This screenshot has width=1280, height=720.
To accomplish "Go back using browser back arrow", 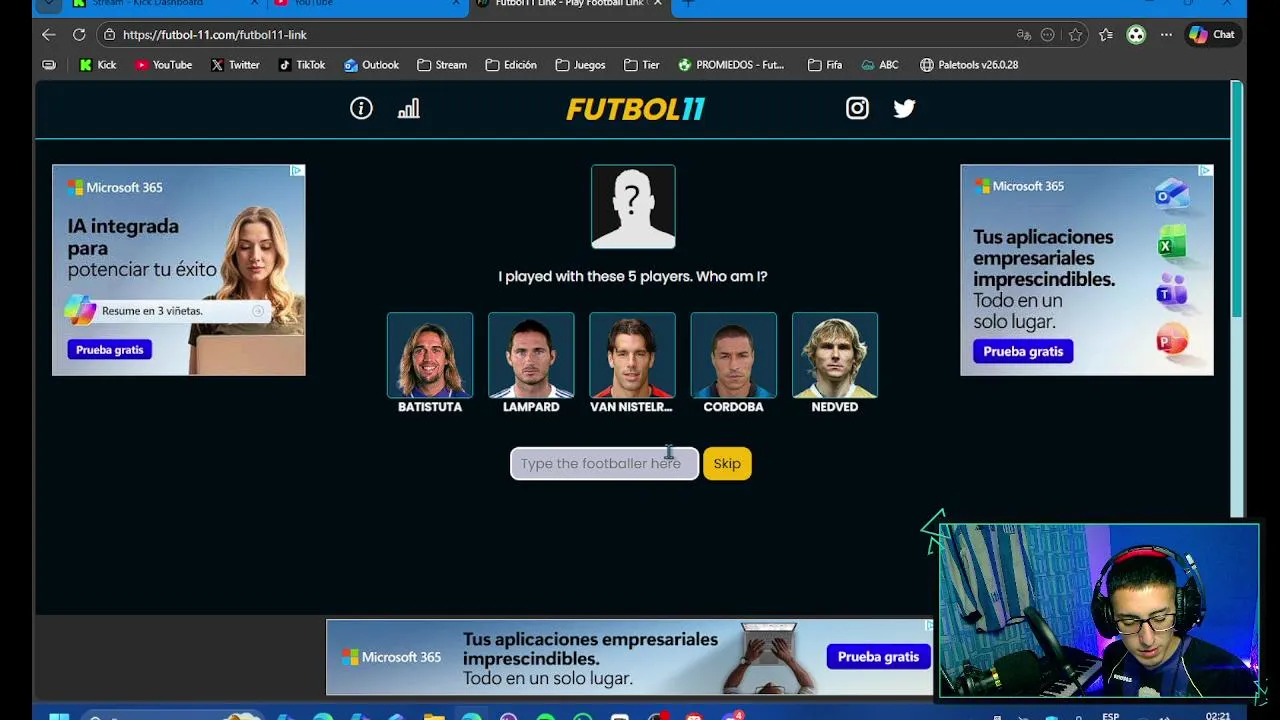I will [48, 34].
